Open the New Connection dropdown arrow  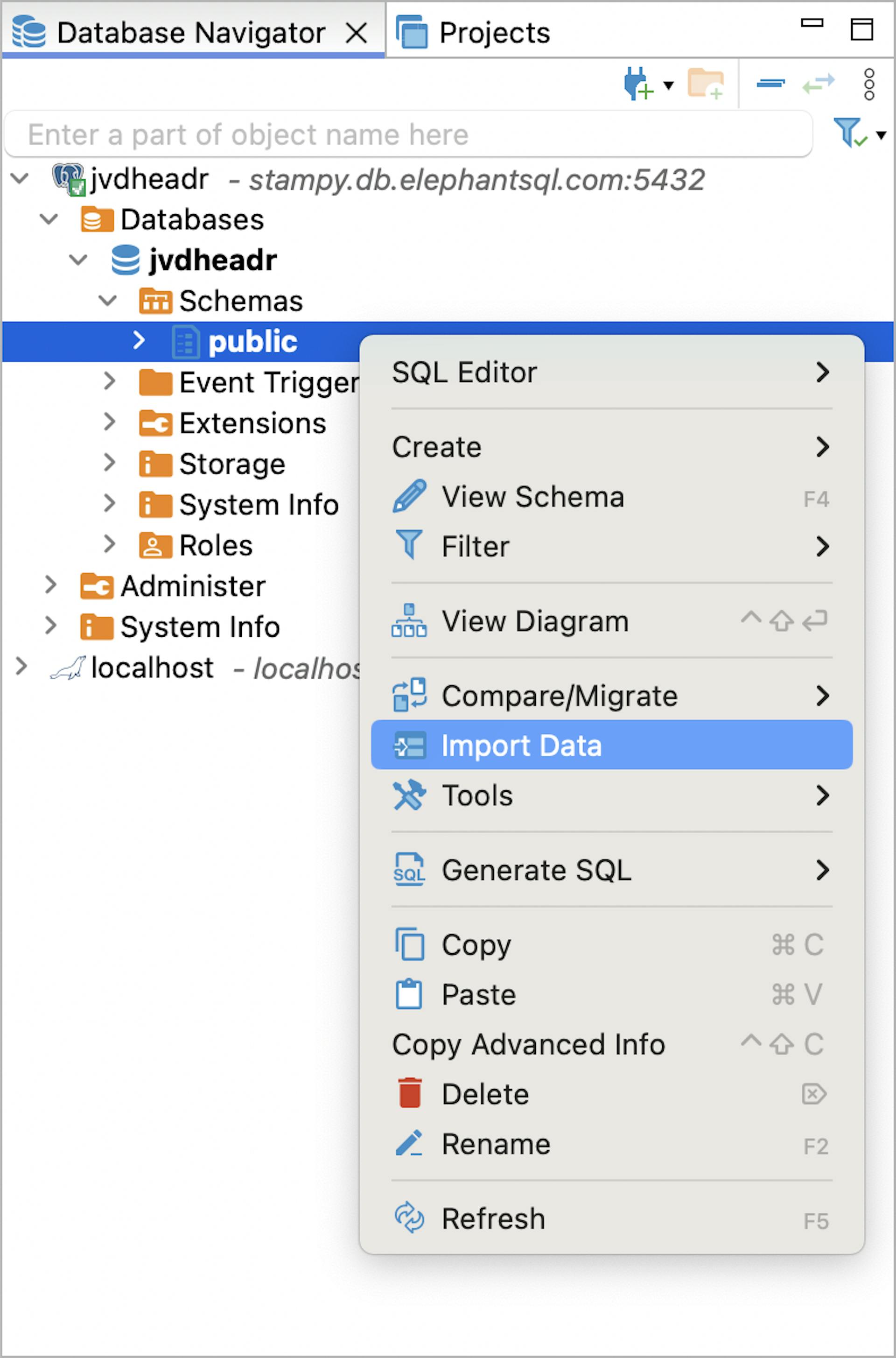(x=668, y=86)
